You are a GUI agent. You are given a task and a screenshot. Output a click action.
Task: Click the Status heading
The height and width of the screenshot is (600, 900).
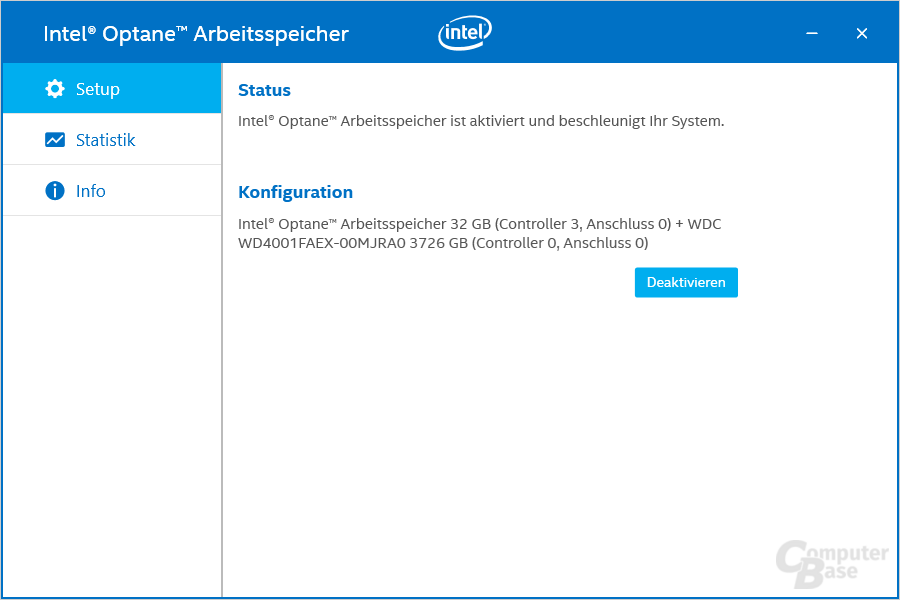[264, 90]
